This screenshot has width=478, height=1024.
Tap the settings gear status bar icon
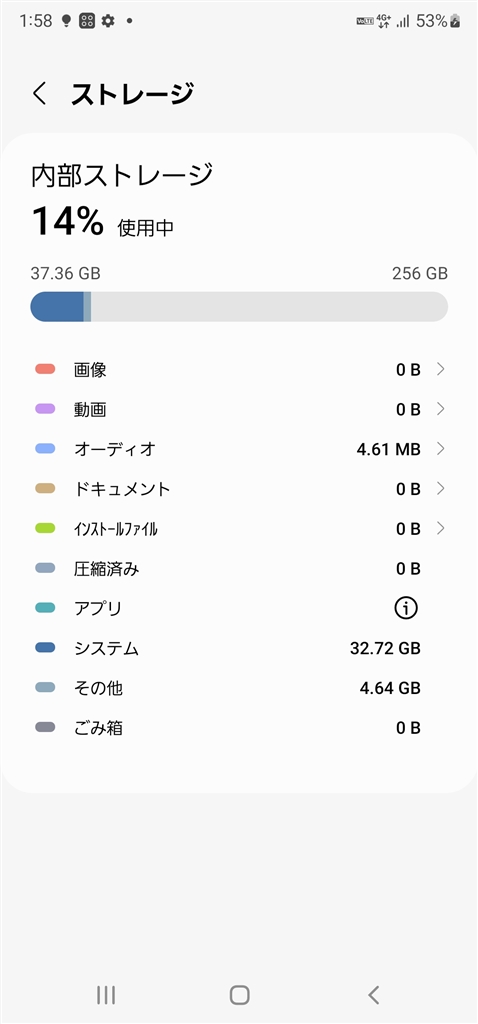(x=108, y=21)
